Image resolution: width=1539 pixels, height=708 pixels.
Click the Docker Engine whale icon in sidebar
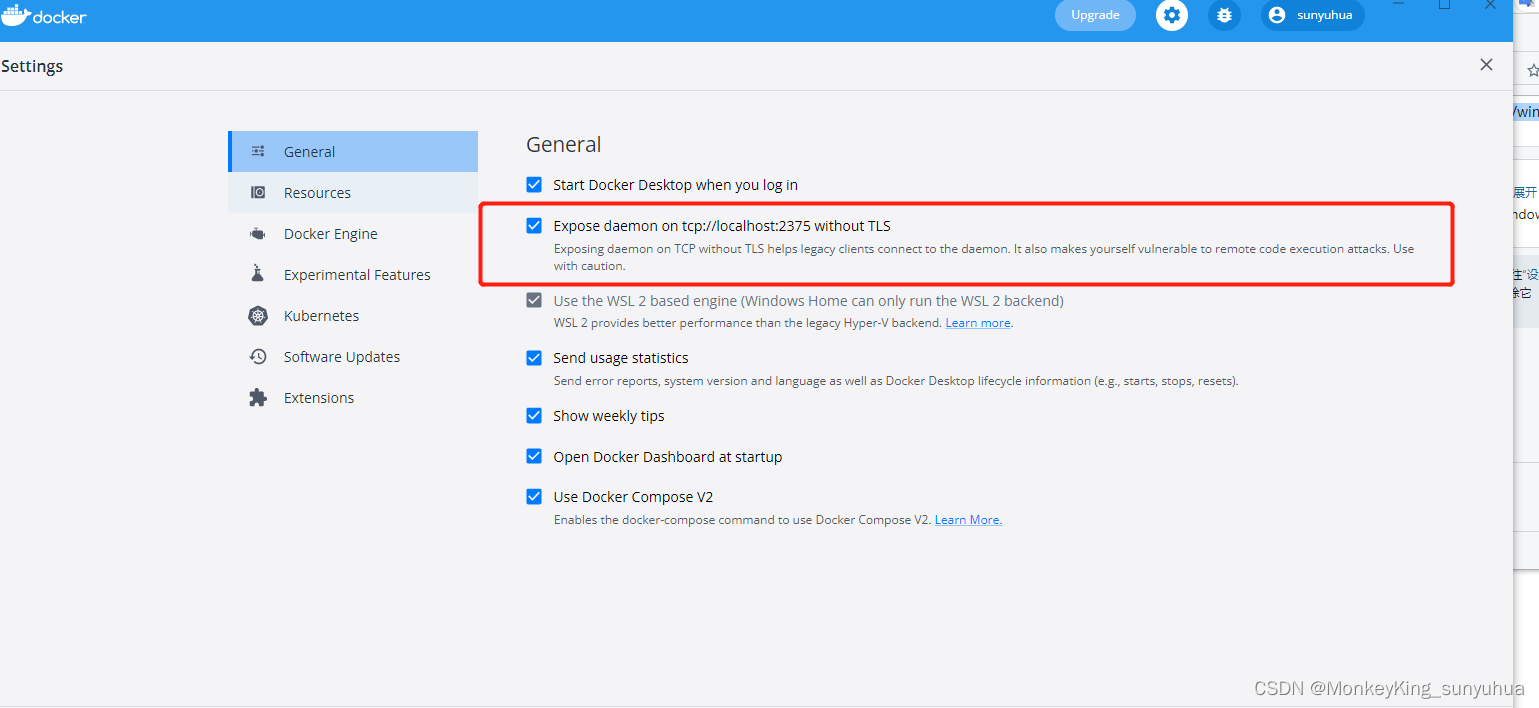(x=258, y=234)
